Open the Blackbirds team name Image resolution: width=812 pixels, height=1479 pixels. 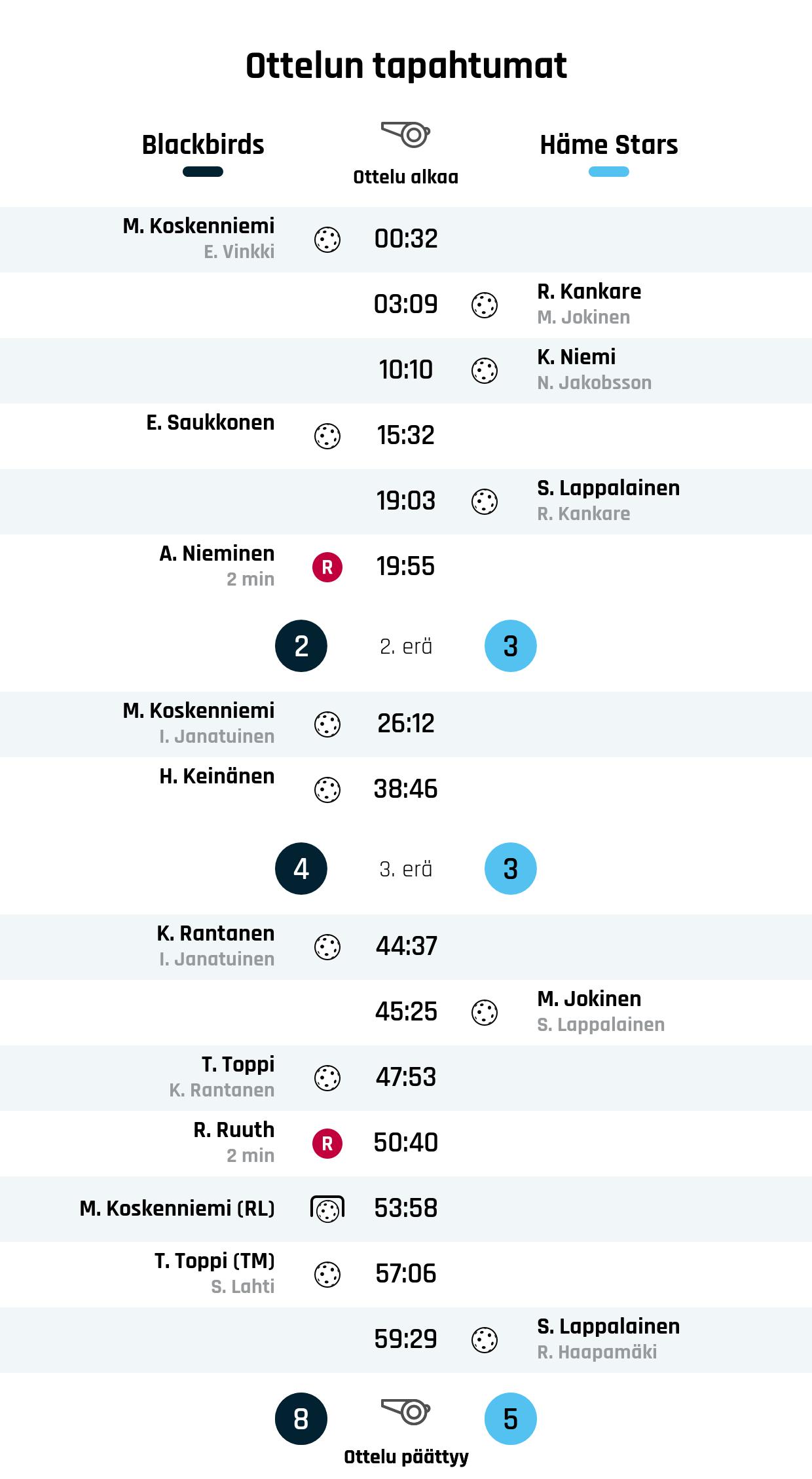203,145
